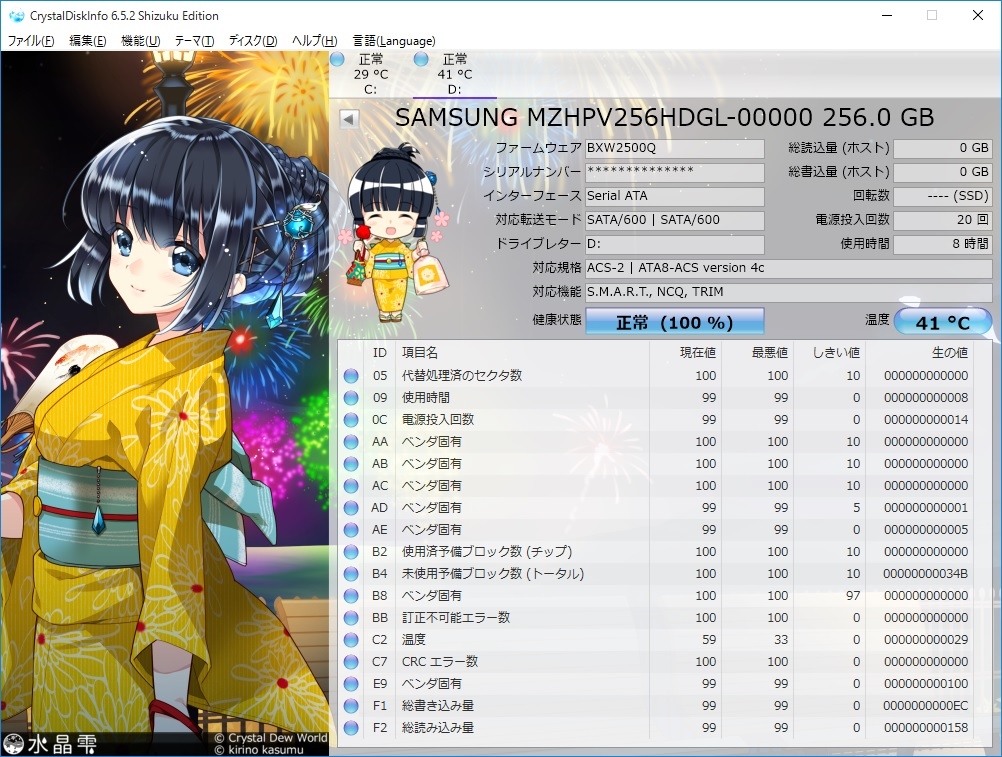This screenshot has height=757, width=1002.
Task: Open the ディスク(D) menu
Action: coord(253,41)
